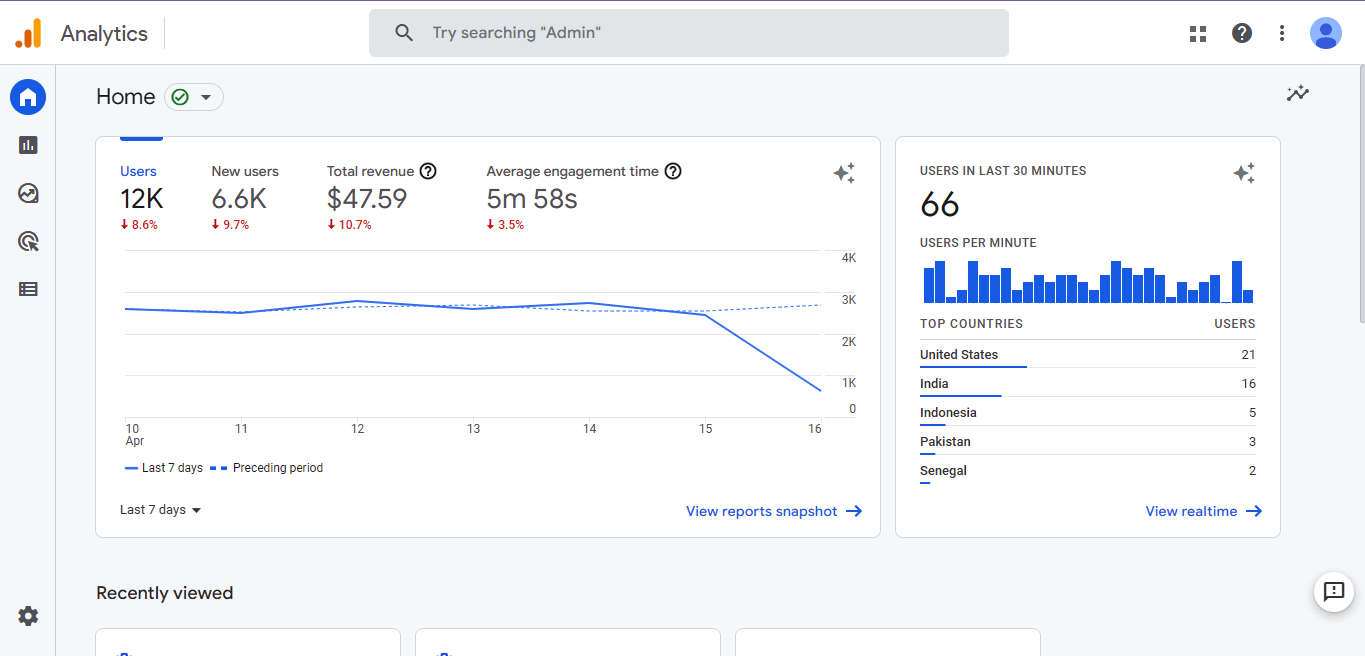Open View reports snapshot link

click(x=774, y=511)
